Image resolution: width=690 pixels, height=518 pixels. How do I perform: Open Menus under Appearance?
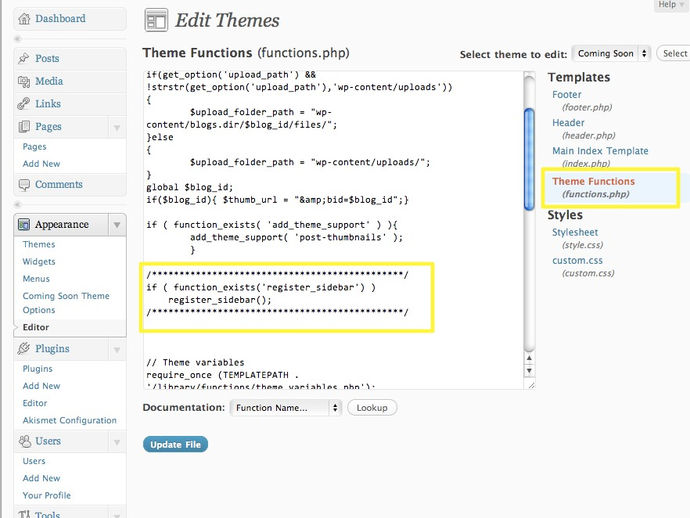coord(36,279)
